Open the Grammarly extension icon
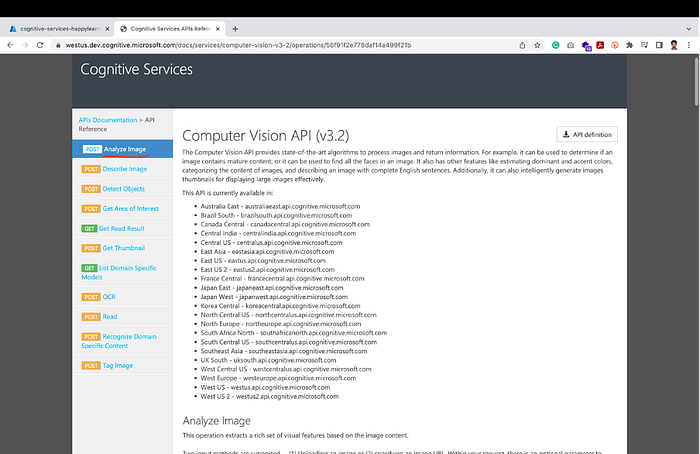700x454 pixels. click(555, 45)
